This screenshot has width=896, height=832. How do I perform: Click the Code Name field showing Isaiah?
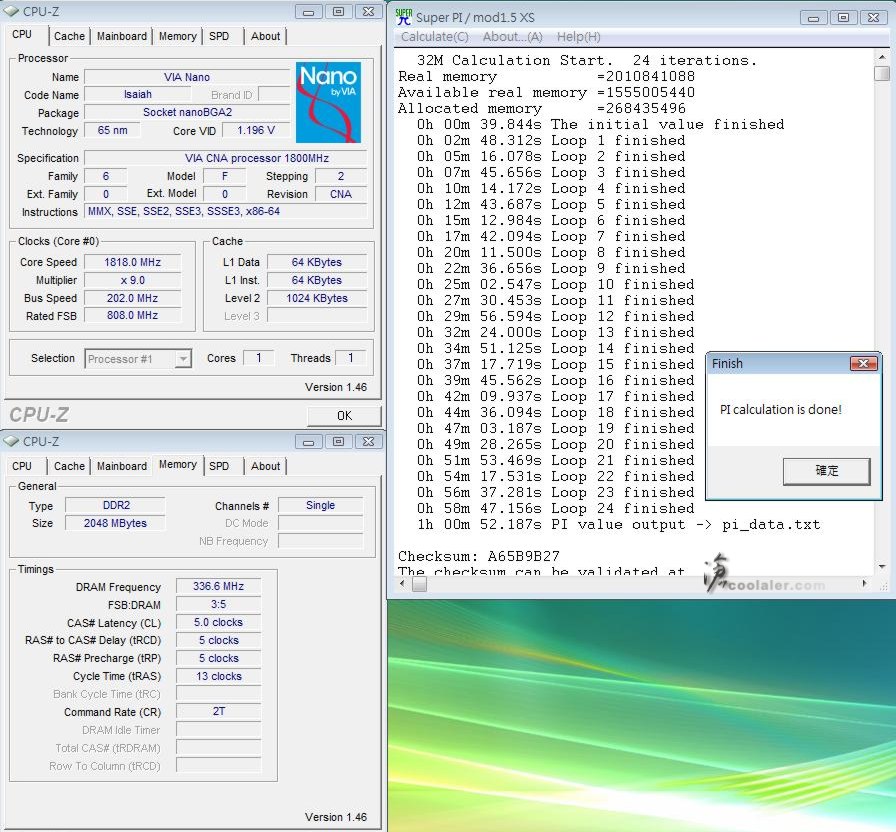pos(138,94)
